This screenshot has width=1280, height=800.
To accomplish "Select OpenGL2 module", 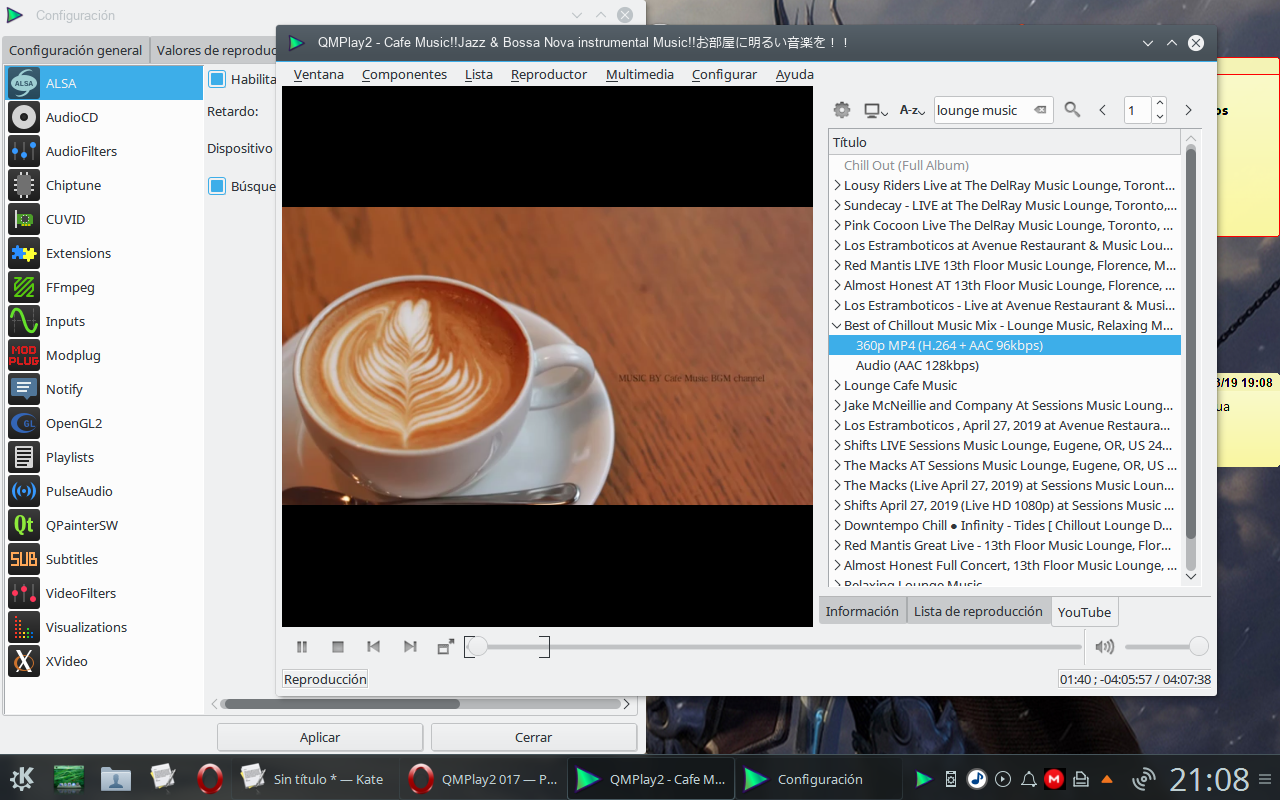I will (104, 423).
